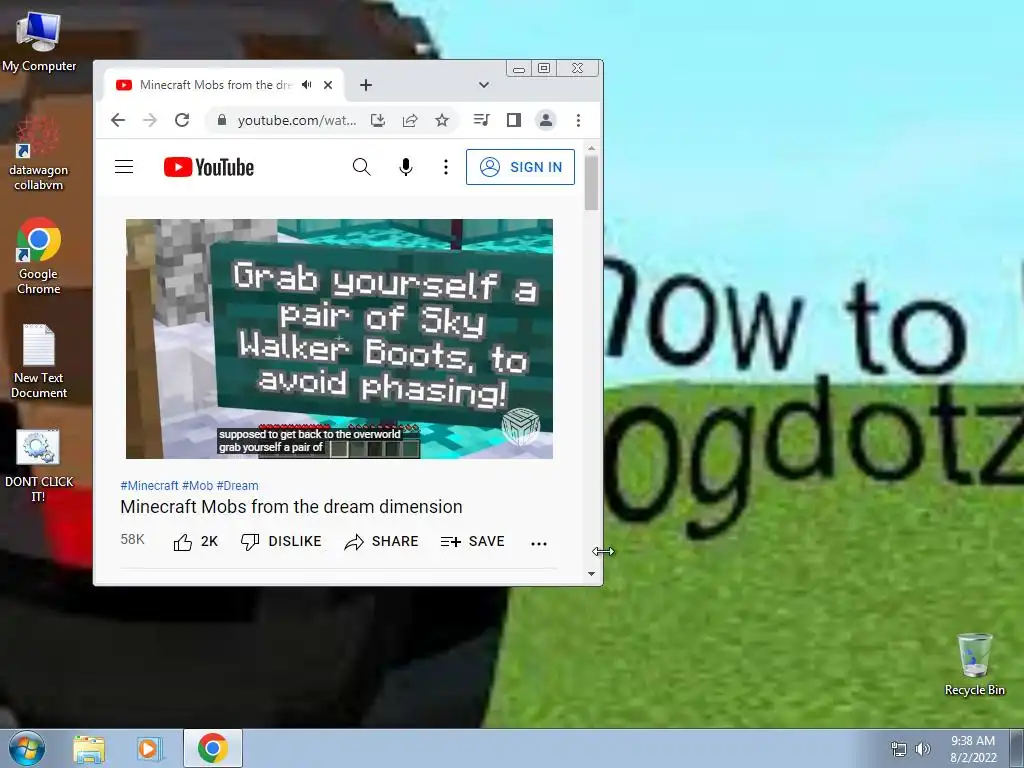Open Windows Media Player from taskbar
Image resolution: width=1024 pixels, height=768 pixels.
click(150, 748)
